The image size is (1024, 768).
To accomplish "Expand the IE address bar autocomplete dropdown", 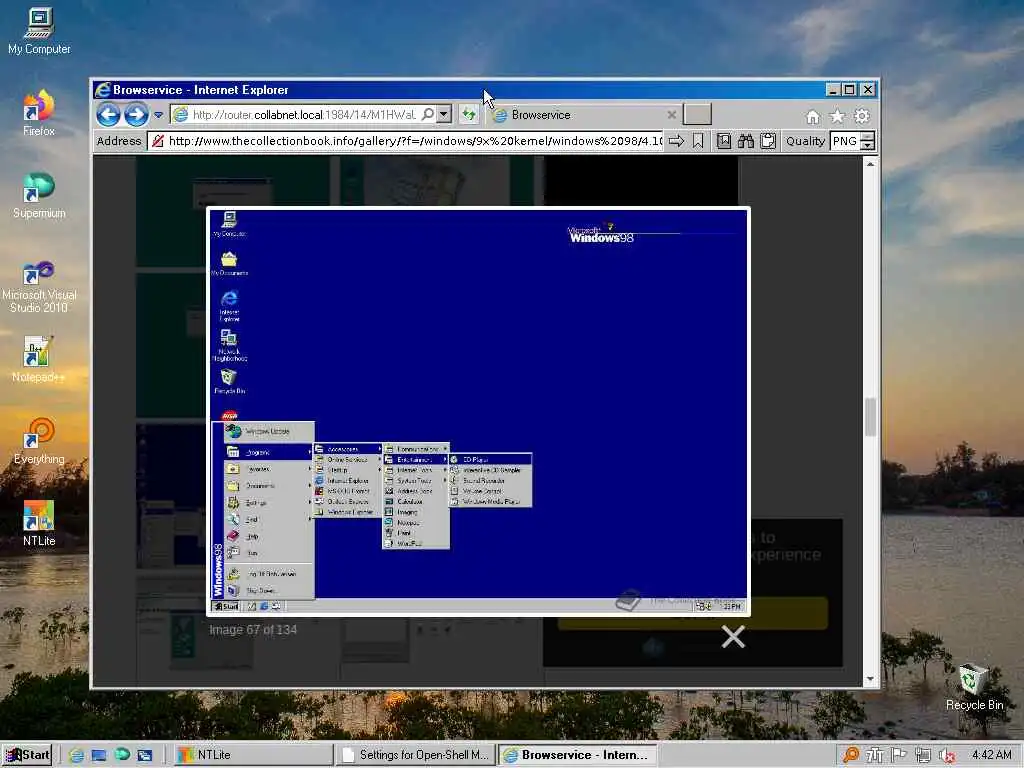I will [444, 114].
